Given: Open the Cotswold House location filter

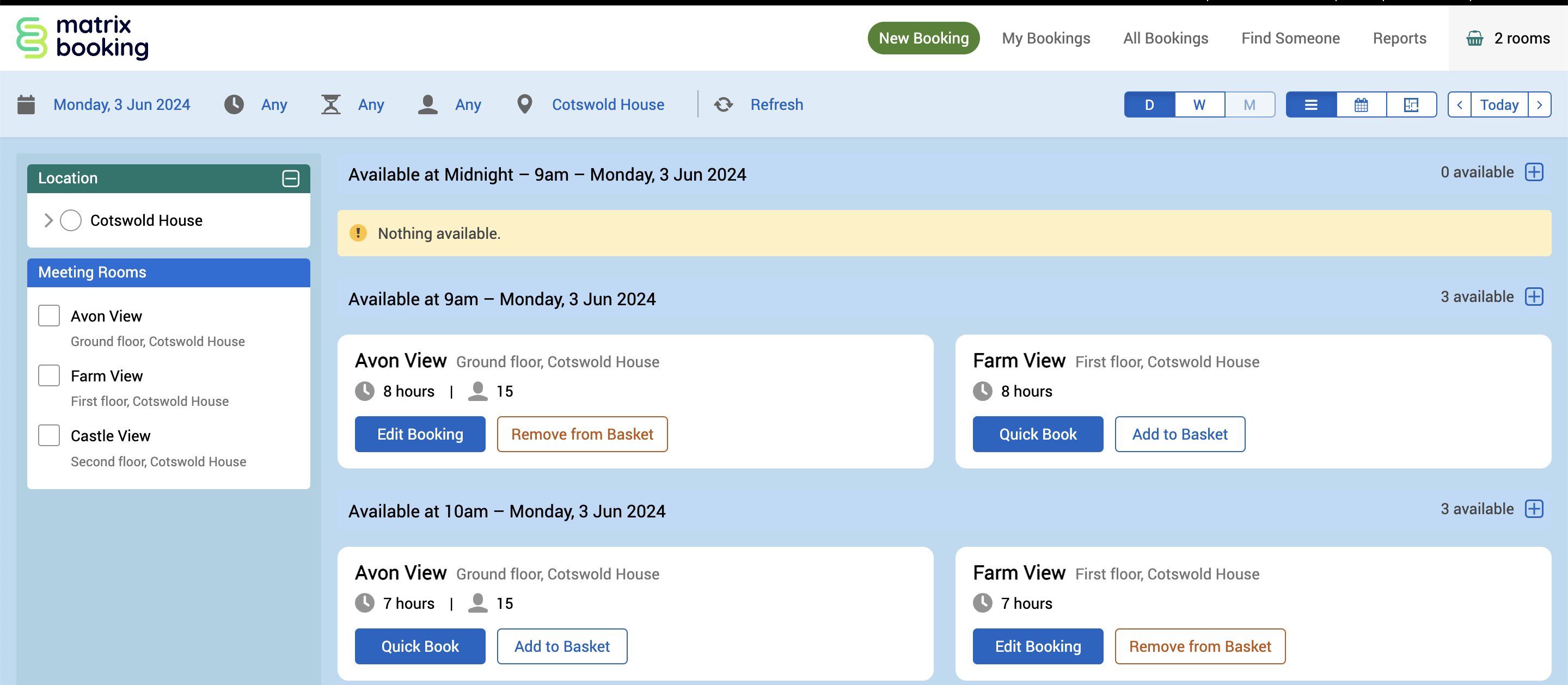Looking at the screenshot, I should tap(608, 104).
